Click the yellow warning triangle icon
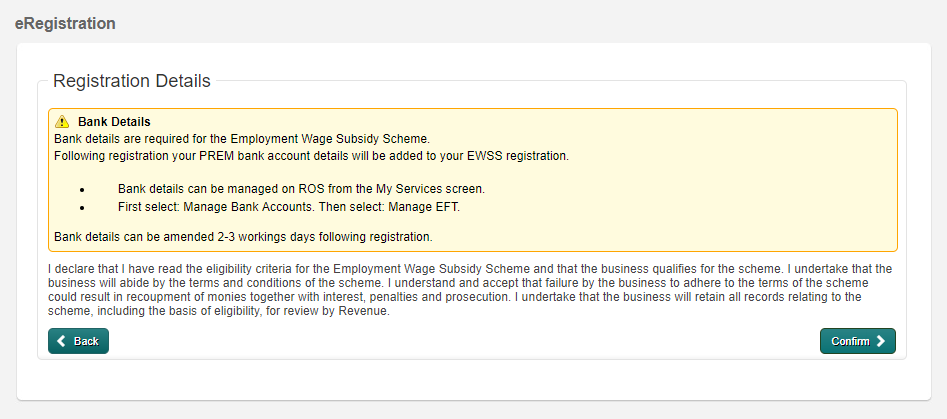This screenshot has width=947, height=419. 62,122
